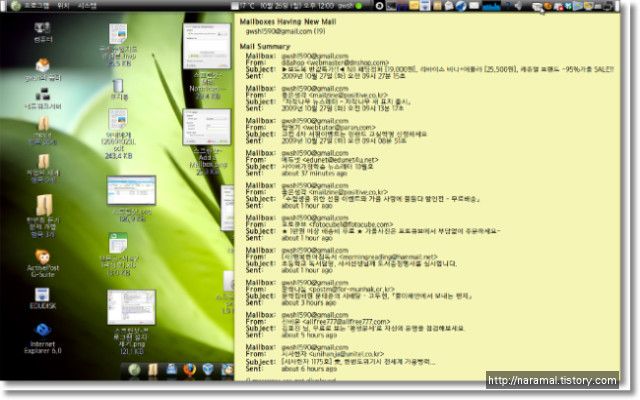Click the volume speaker icon in panel
Image resolution: width=640 pixels, height=400 pixels.
(518, 6)
